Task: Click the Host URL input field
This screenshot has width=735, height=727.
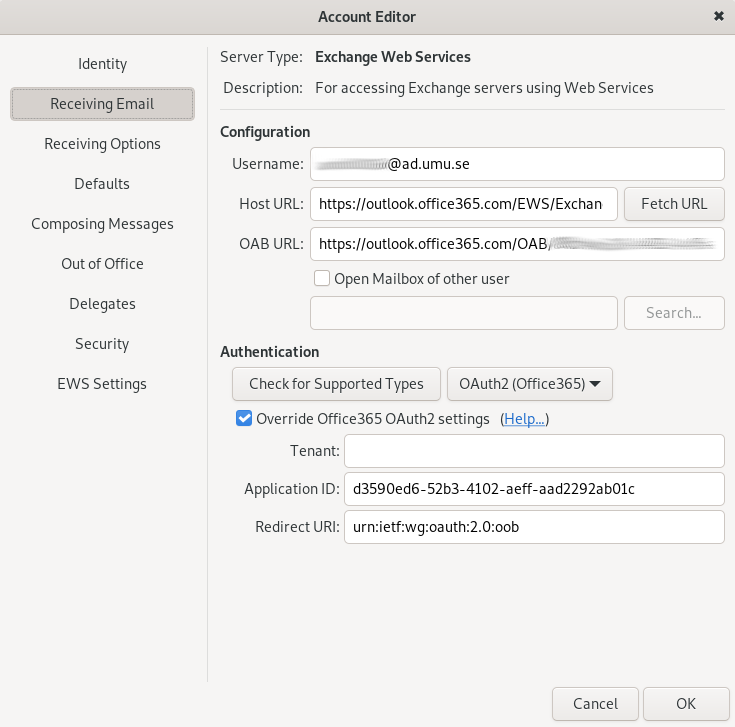Action: pyautogui.click(x=463, y=204)
